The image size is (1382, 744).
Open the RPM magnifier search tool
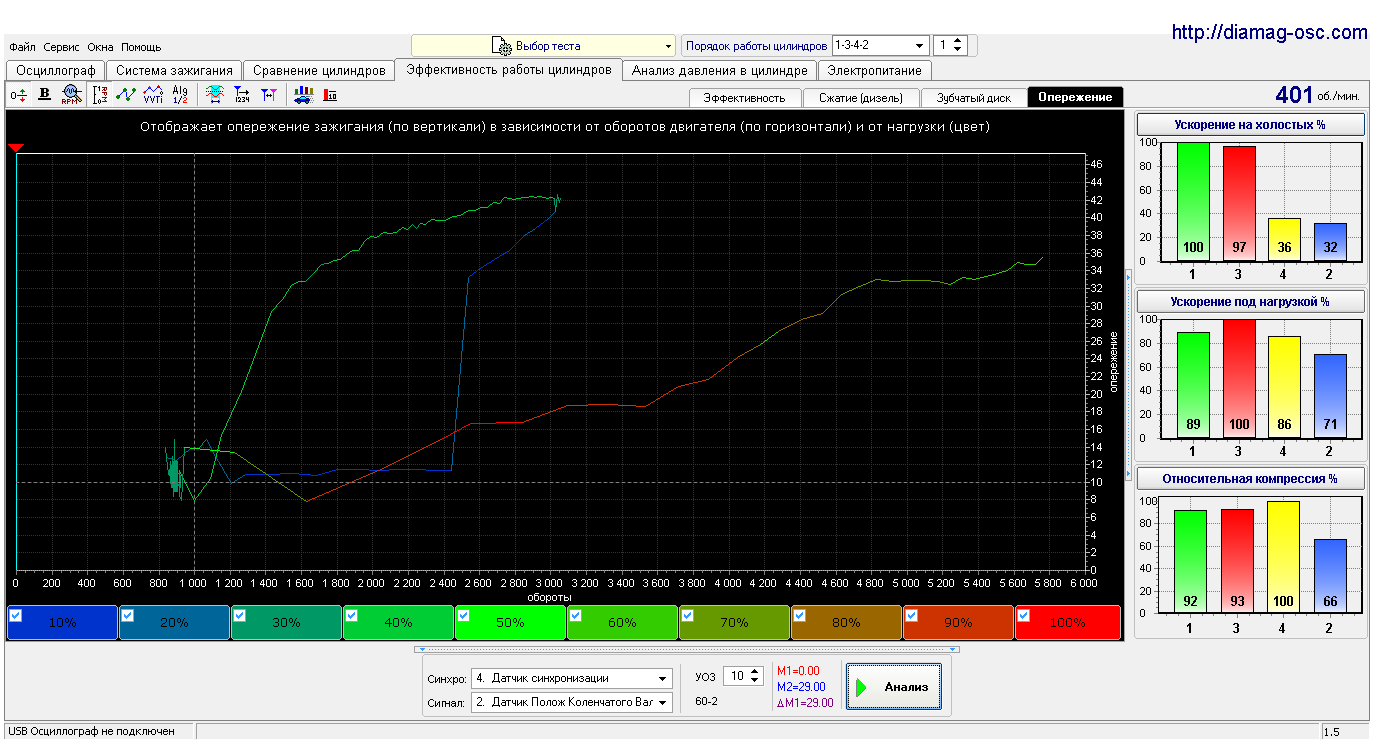pos(70,95)
